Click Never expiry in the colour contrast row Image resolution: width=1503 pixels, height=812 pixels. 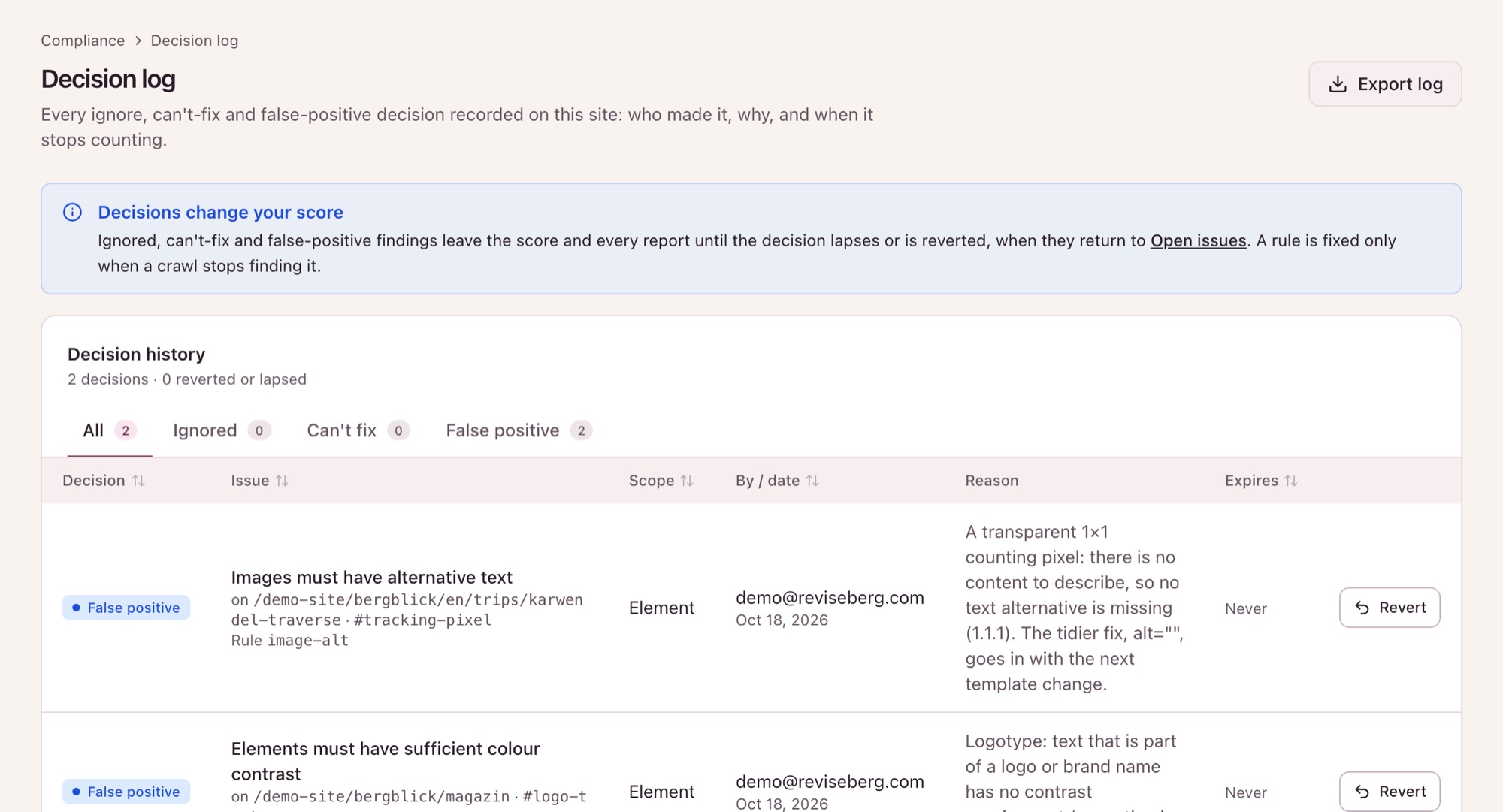coord(1246,792)
